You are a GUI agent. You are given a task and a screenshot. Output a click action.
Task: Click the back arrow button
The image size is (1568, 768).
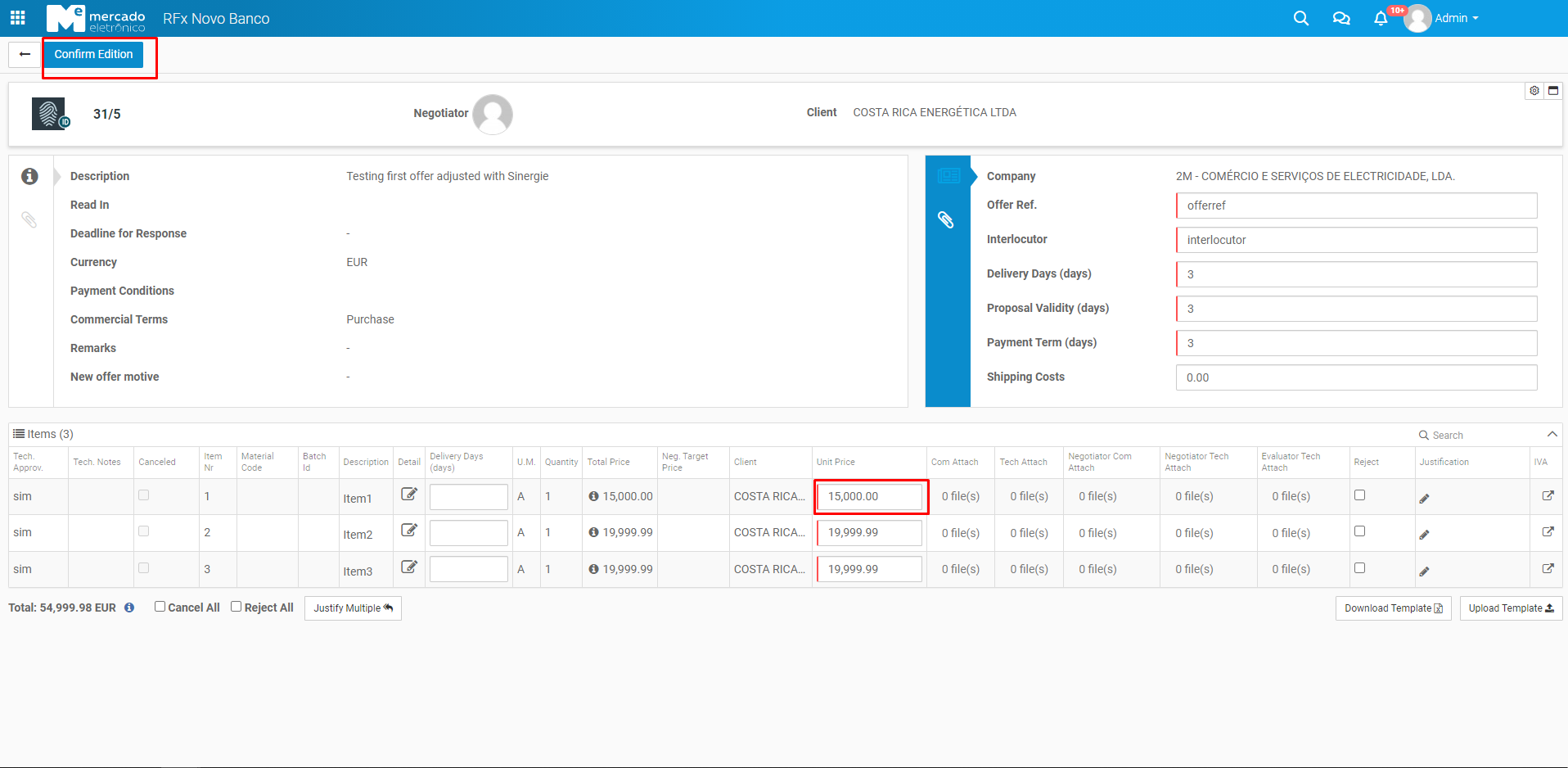coord(25,55)
